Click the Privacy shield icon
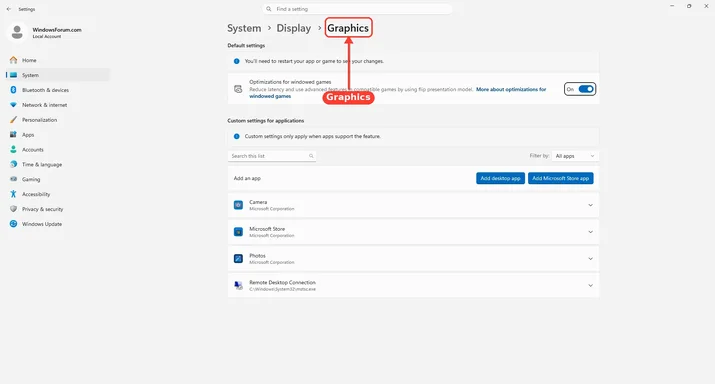Viewport: 715px width, 384px height. (13, 209)
